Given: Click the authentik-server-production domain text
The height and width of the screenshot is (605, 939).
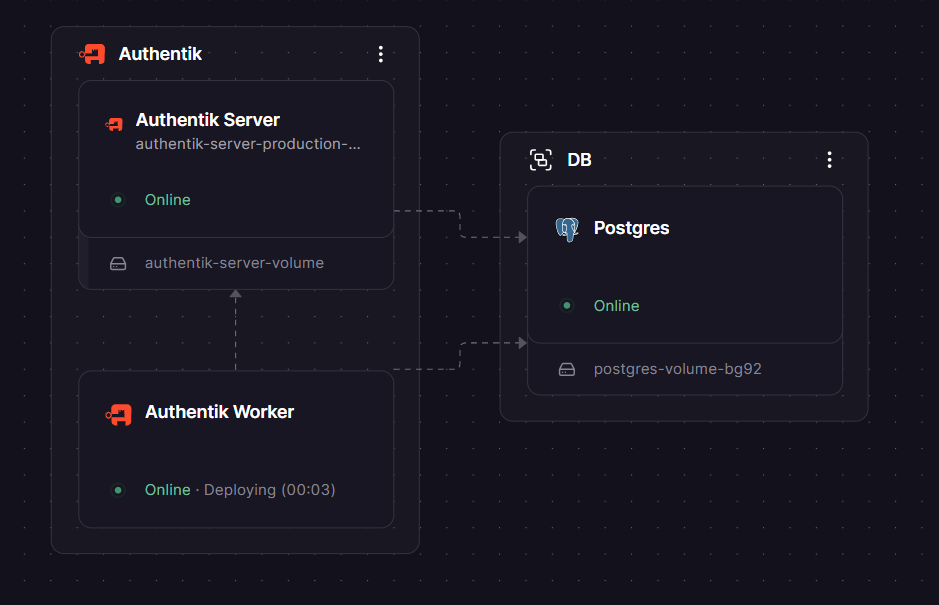Looking at the screenshot, I should (248, 144).
